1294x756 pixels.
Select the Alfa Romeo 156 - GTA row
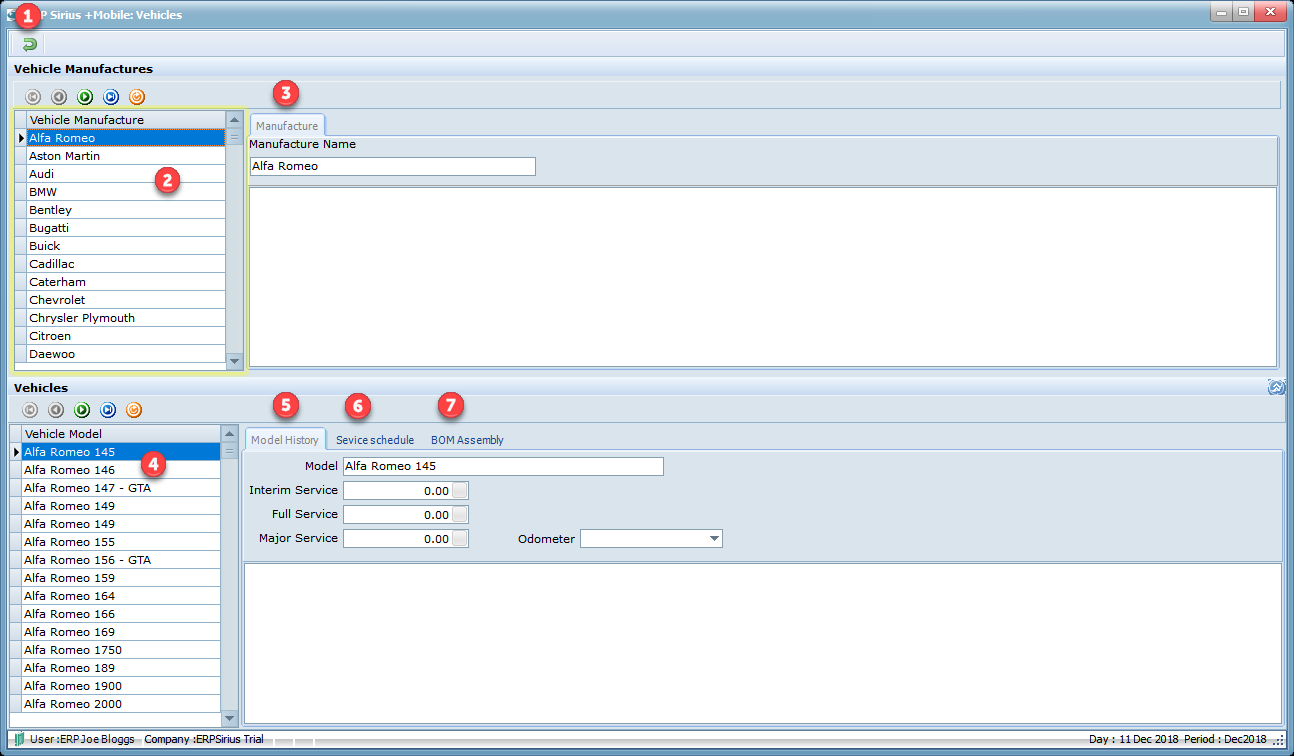(x=121, y=560)
